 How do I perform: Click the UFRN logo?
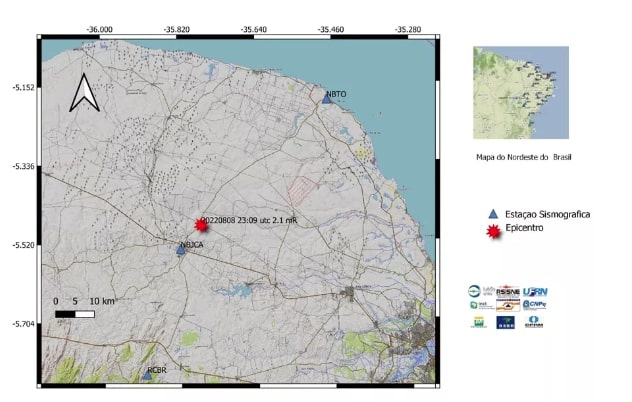pyautogui.click(x=536, y=290)
